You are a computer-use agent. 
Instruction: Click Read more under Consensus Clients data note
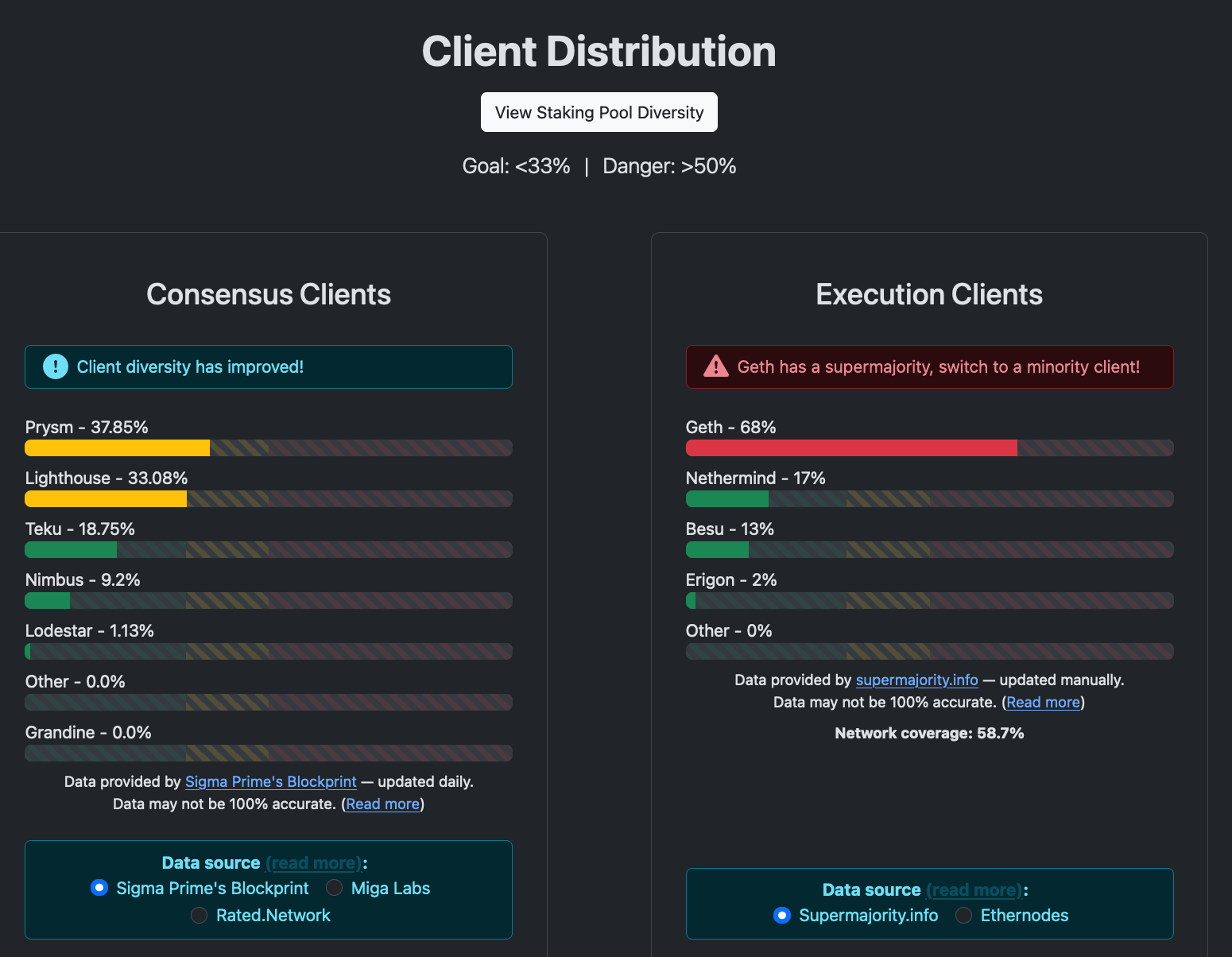(x=382, y=804)
